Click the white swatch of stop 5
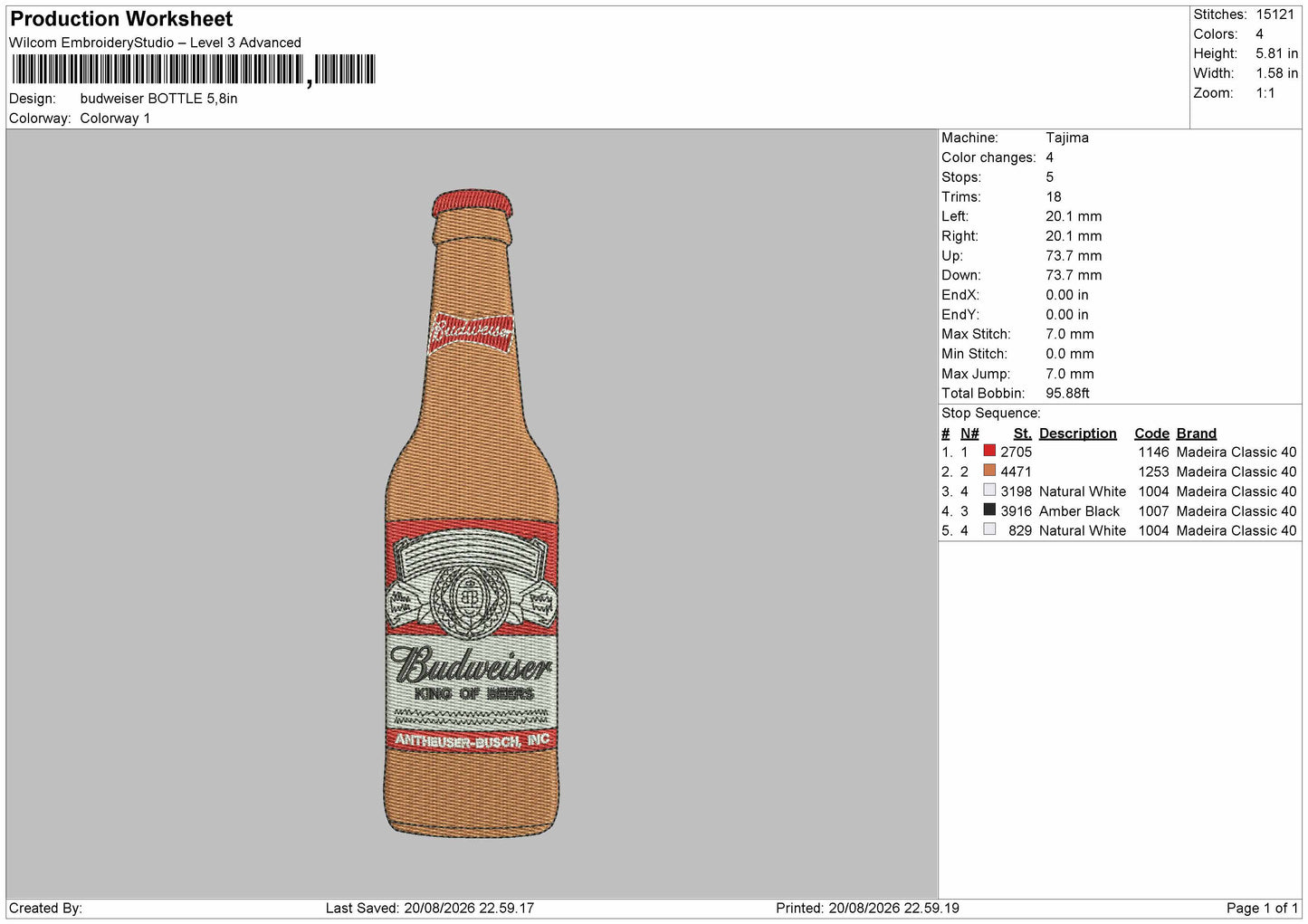Screen dimensions: 1308x924 coord(989,529)
